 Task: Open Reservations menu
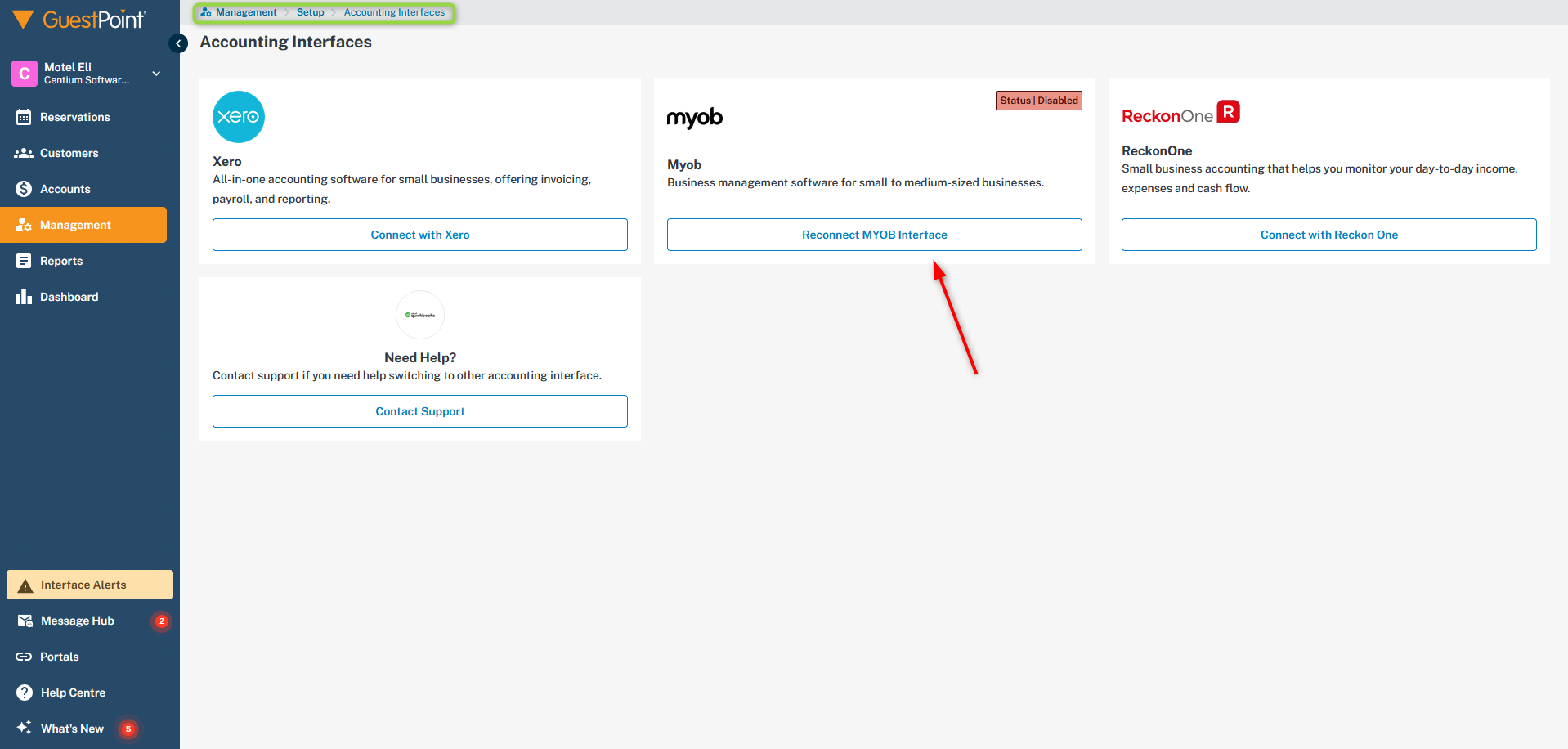coord(83,117)
